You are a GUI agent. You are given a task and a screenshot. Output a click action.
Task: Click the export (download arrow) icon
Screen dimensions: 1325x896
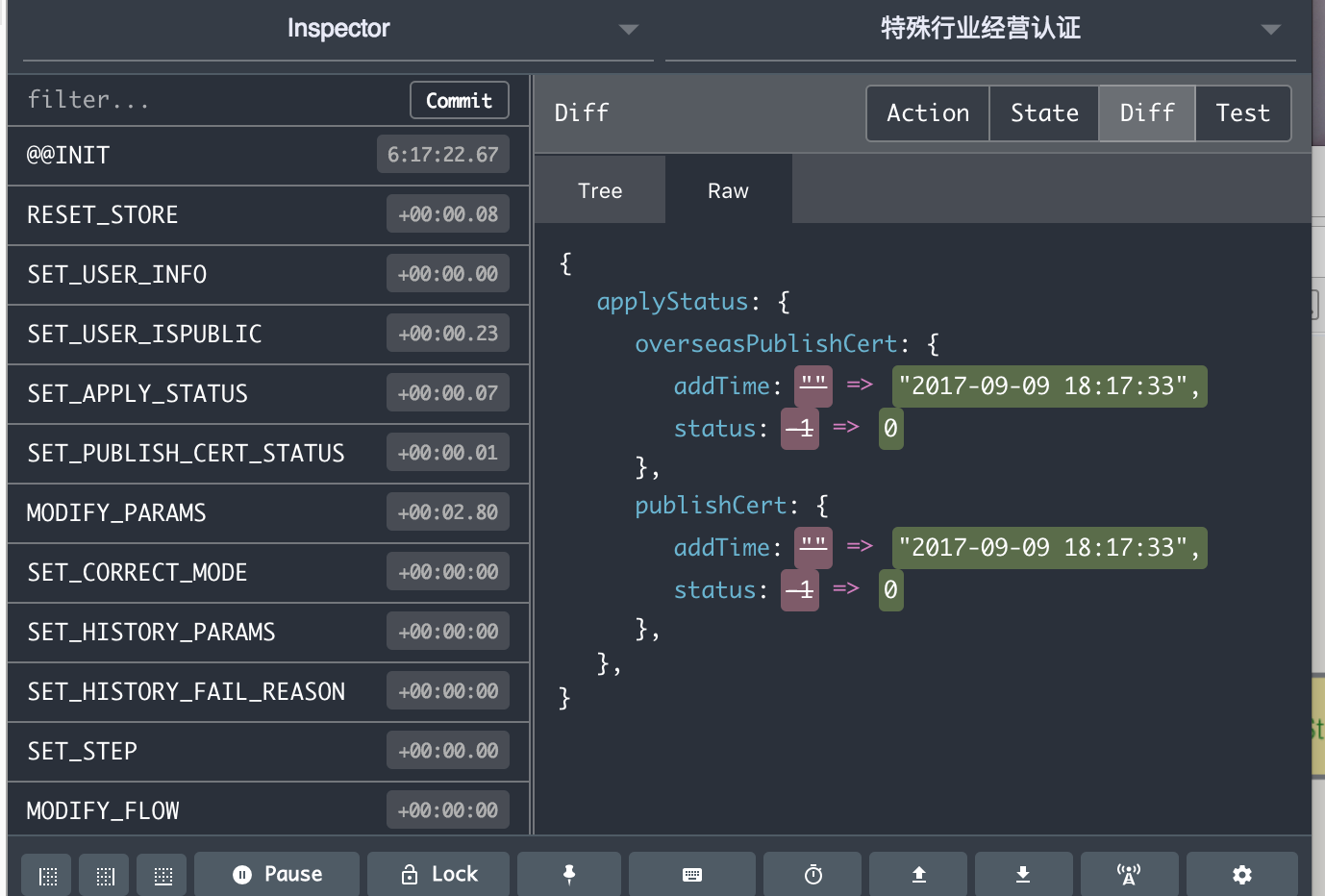point(1023,875)
